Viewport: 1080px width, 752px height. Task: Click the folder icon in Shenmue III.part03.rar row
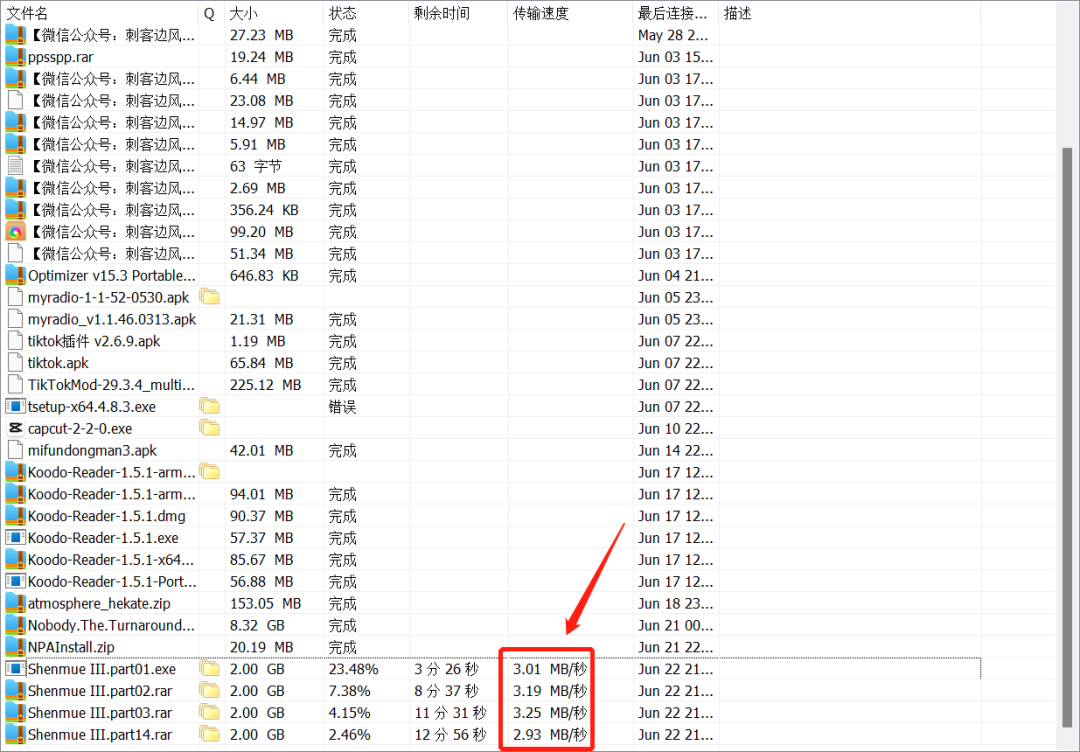pyautogui.click(x=209, y=713)
